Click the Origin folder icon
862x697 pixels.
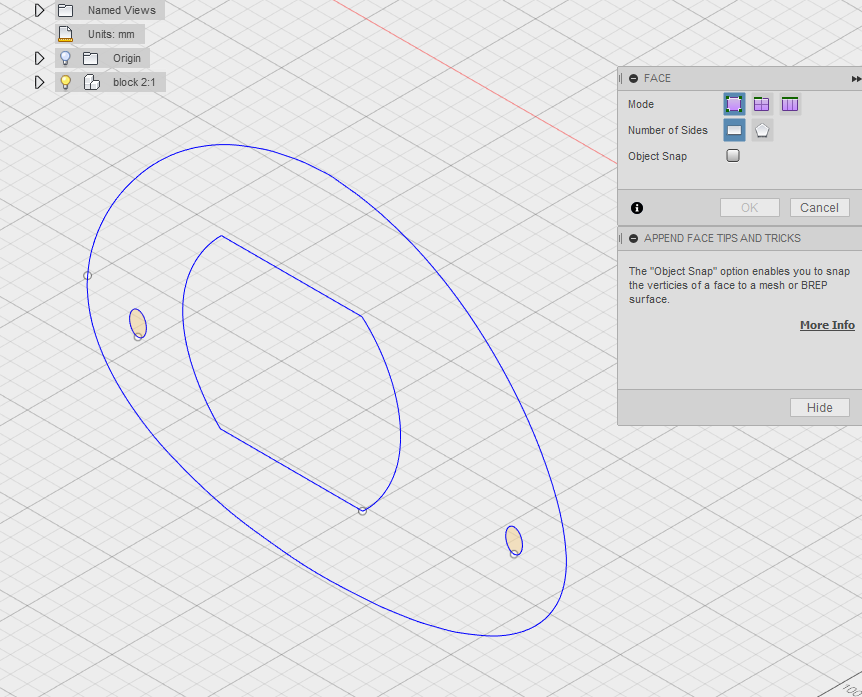(90, 58)
